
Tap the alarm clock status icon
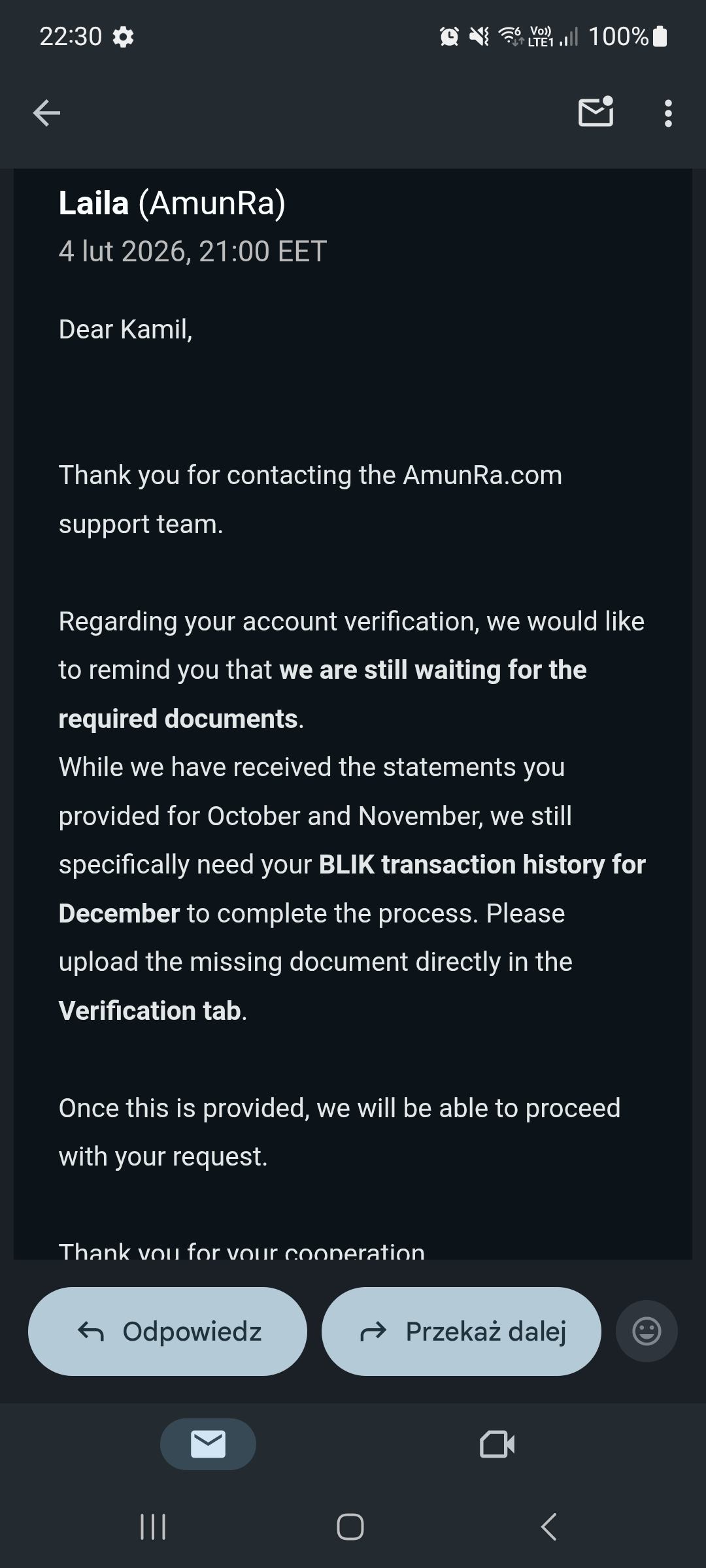click(x=449, y=37)
